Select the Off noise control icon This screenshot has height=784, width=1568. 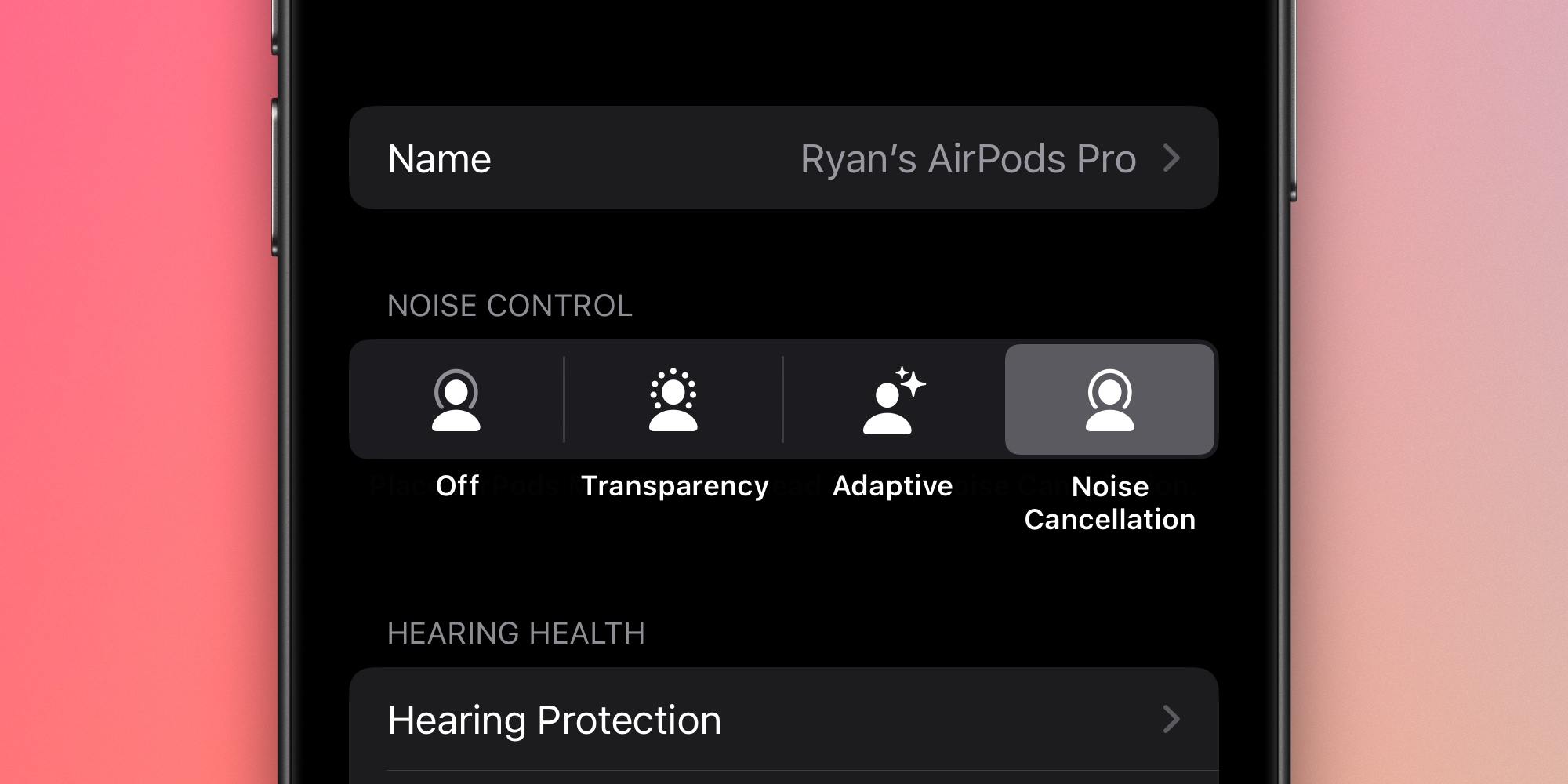click(x=456, y=400)
